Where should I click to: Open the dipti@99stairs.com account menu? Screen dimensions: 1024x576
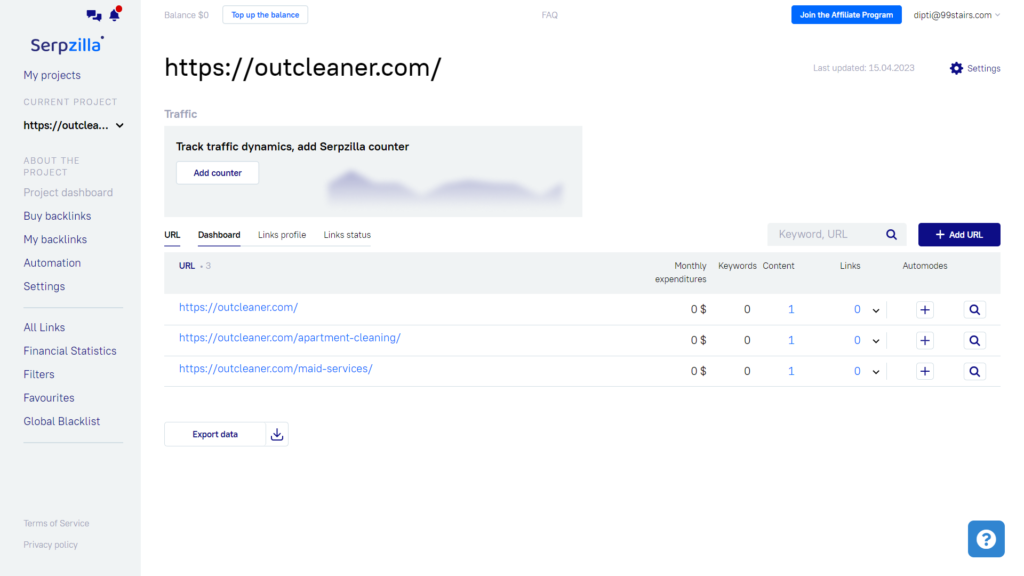pos(956,15)
